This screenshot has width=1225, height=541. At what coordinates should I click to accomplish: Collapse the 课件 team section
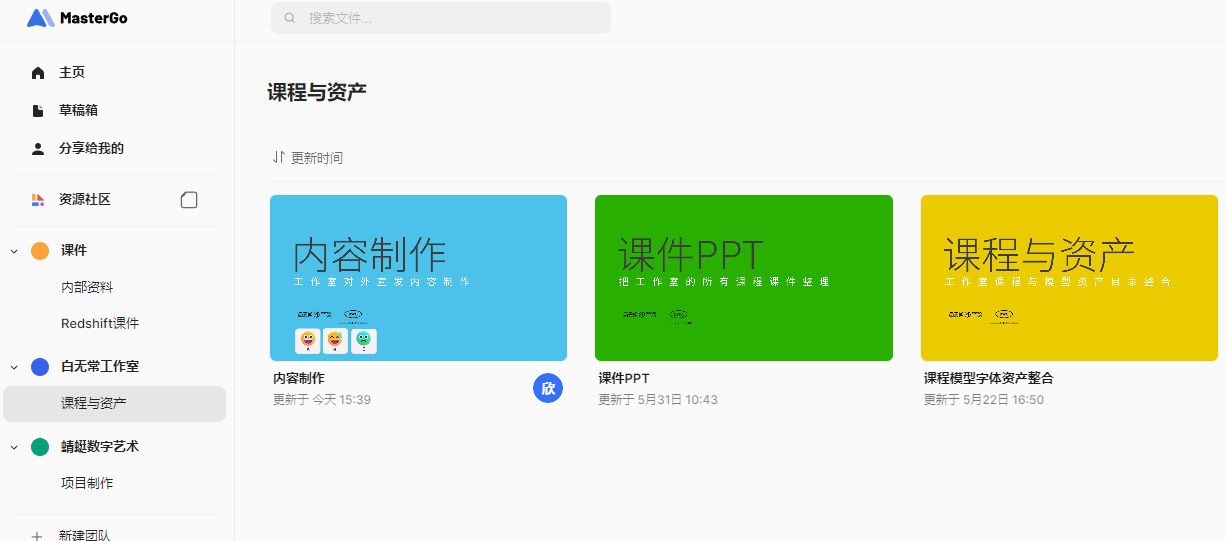(x=14, y=251)
